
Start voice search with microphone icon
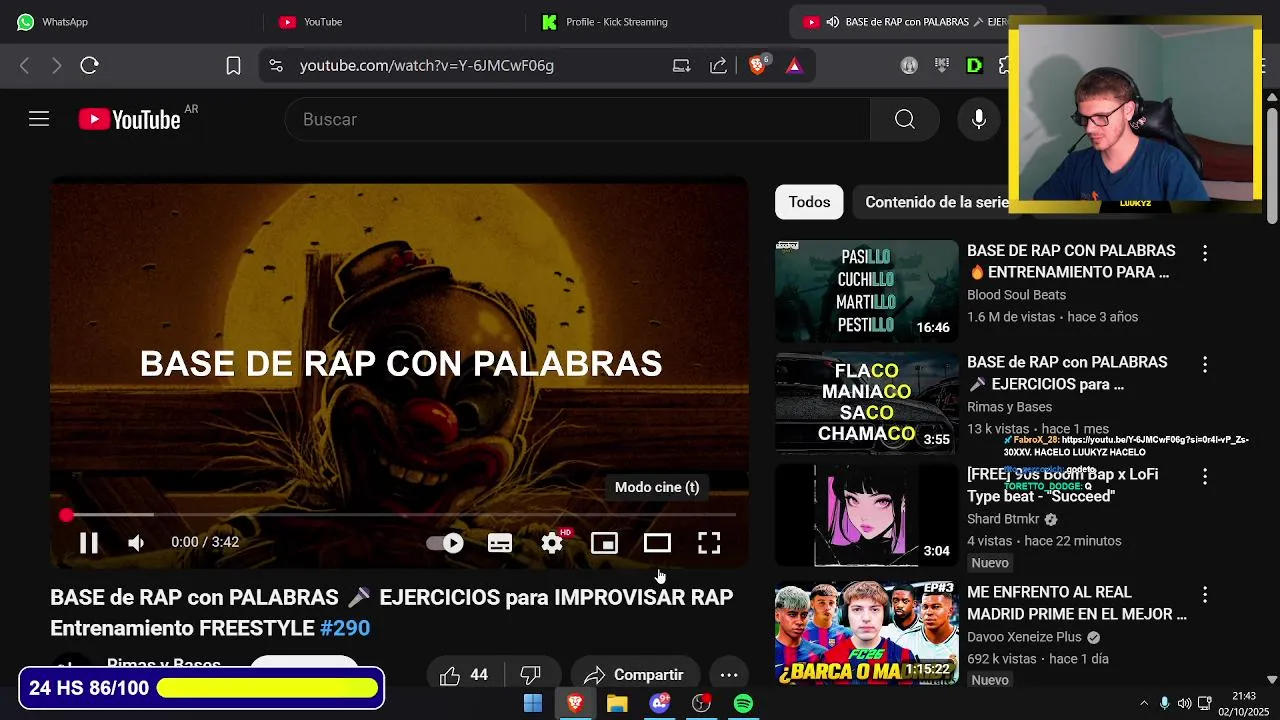[979, 119]
